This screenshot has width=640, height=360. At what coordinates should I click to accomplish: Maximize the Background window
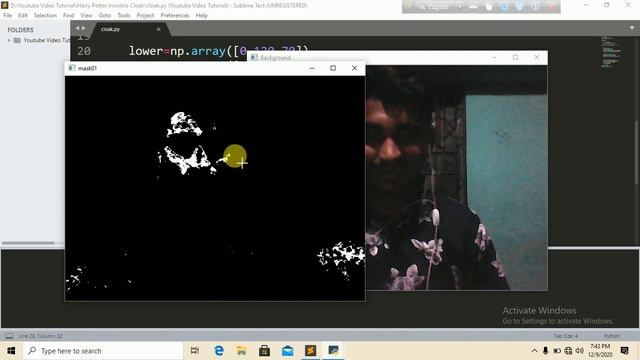coord(515,58)
